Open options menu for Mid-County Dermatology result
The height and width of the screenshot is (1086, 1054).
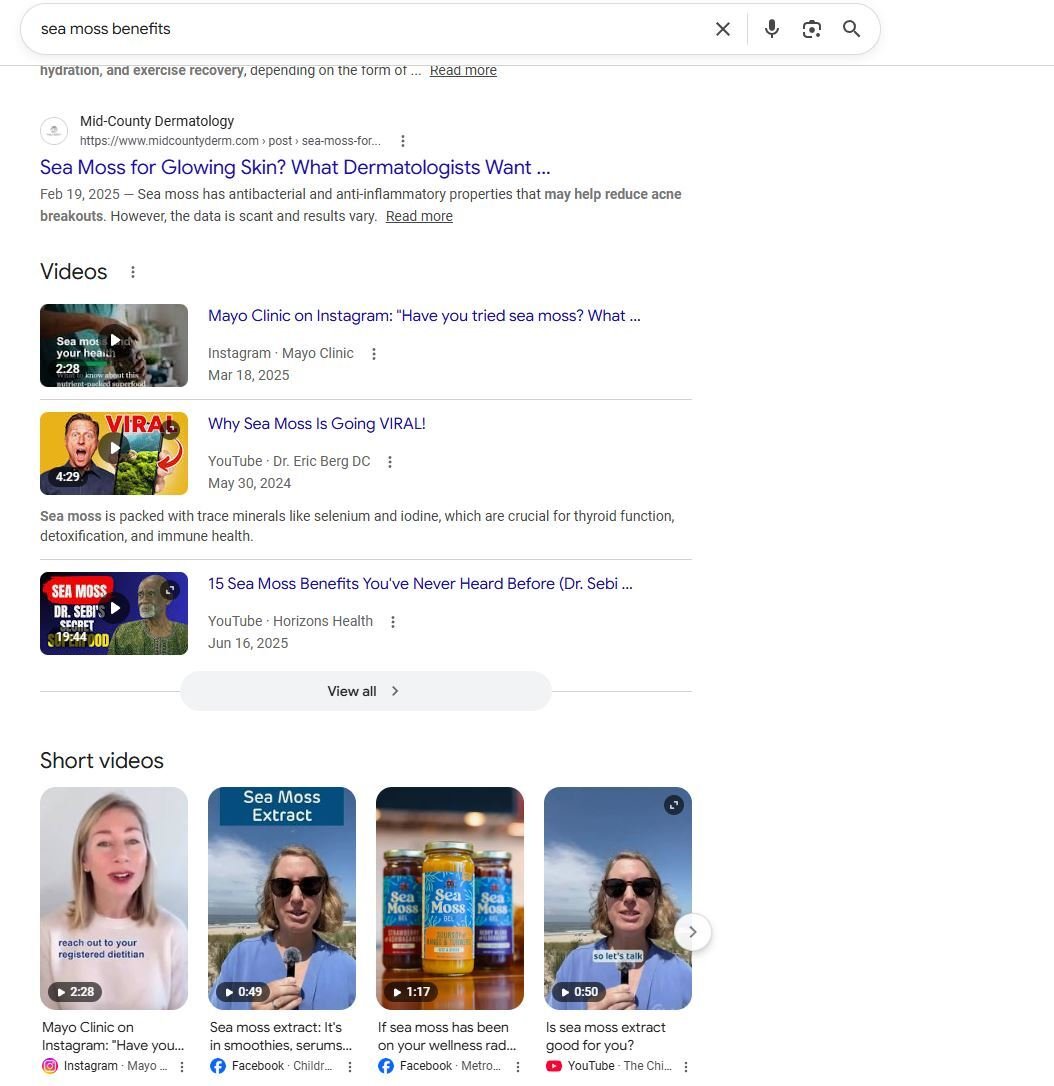(x=402, y=141)
